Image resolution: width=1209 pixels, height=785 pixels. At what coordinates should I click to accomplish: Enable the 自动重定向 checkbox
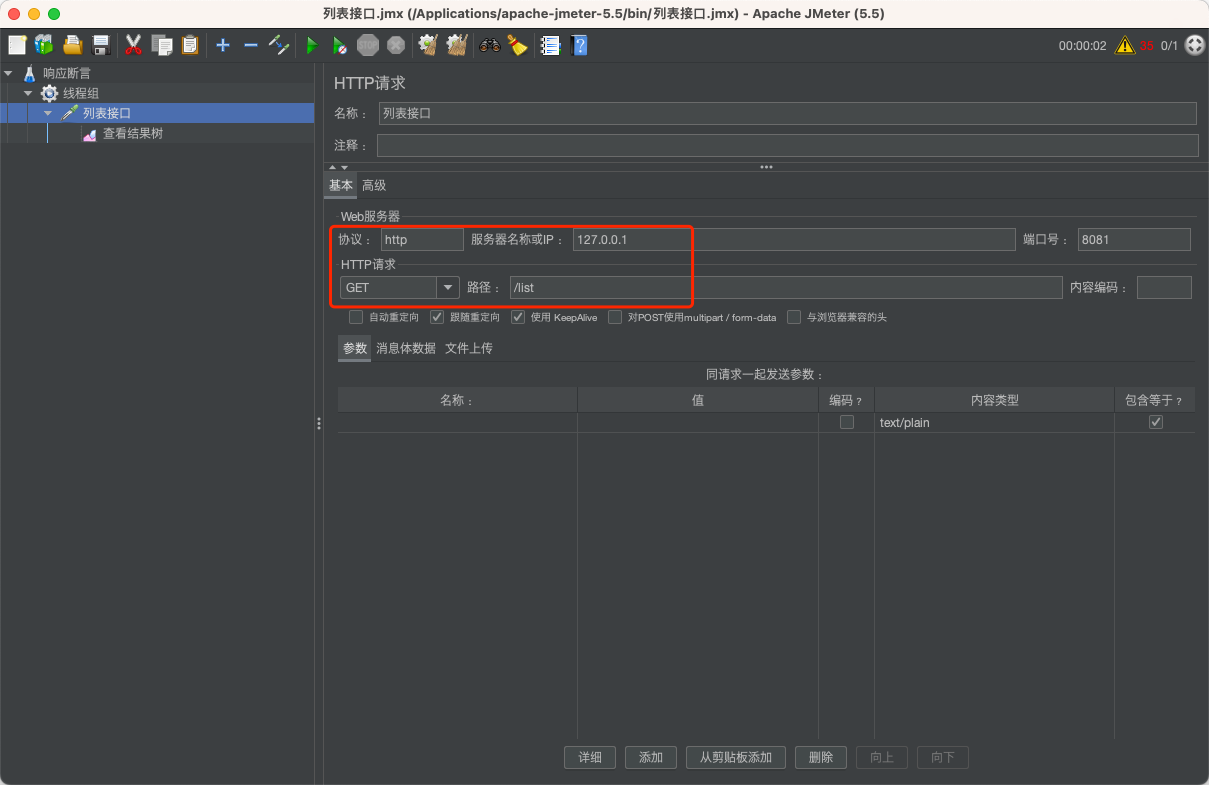356,317
